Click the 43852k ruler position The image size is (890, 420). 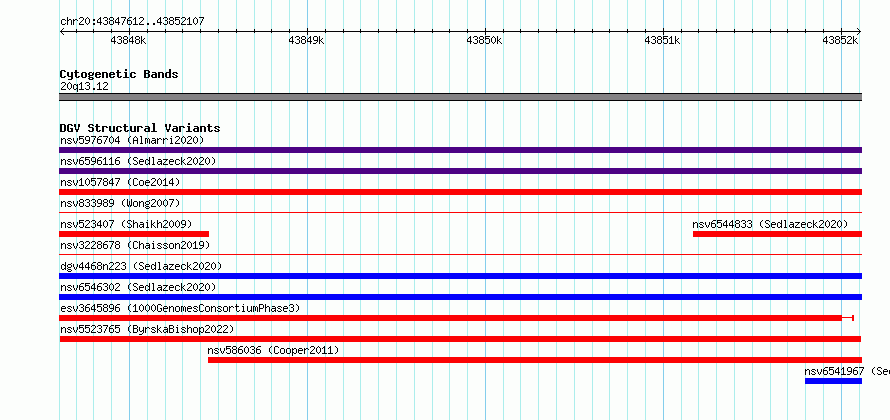click(x=841, y=40)
